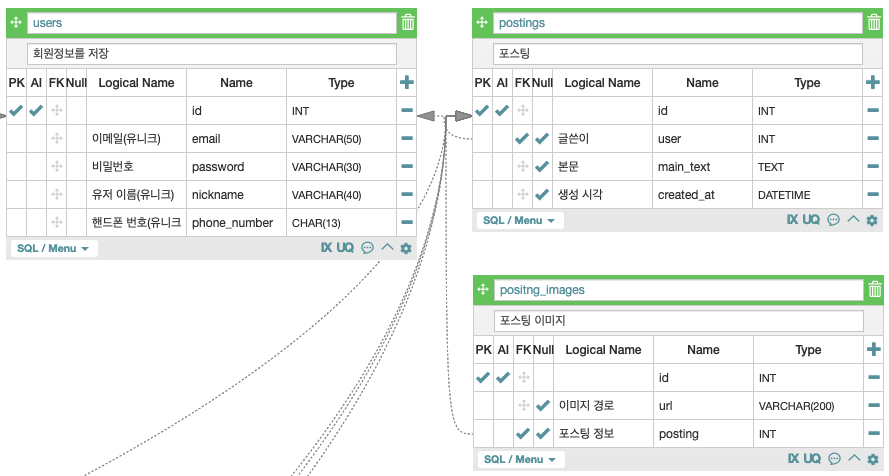Add a new column to postings table

(x=873, y=83)
